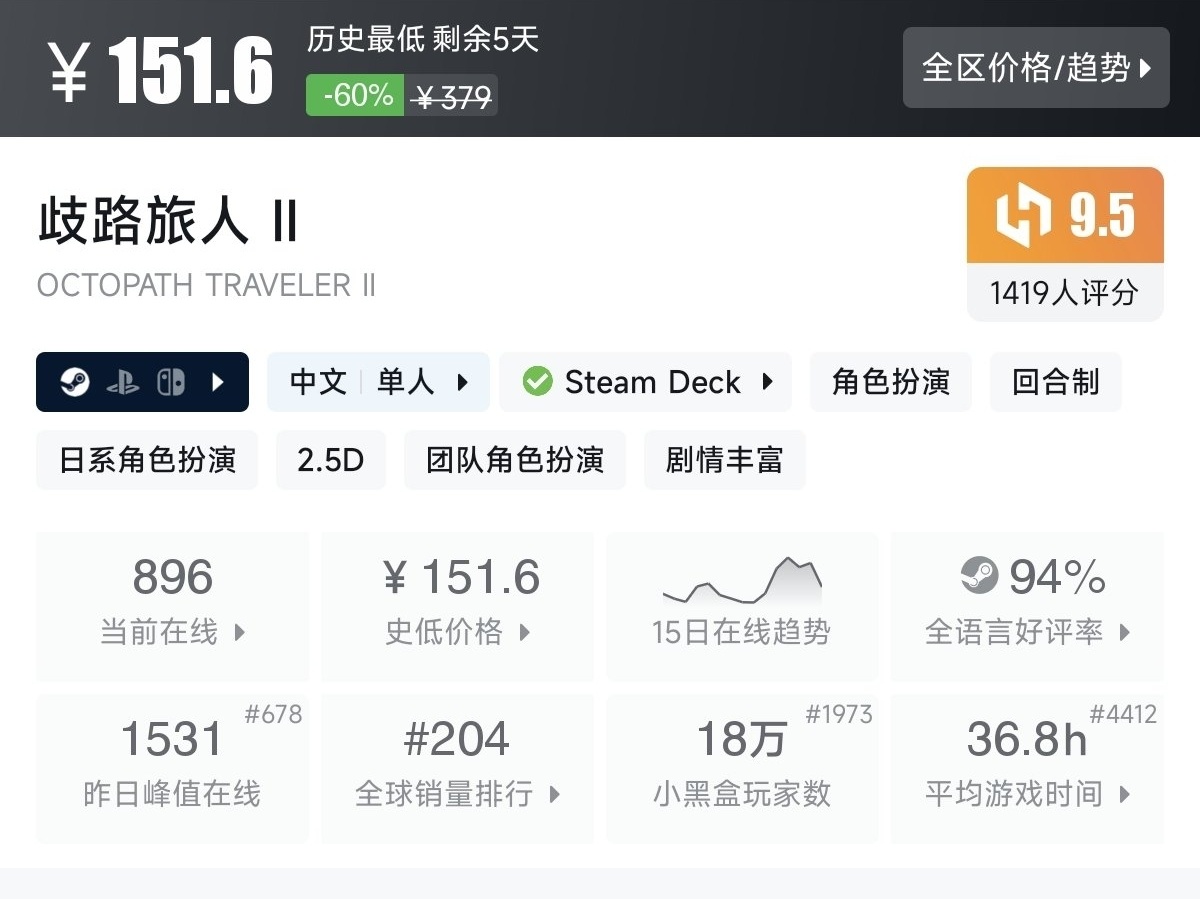The height and width of the screenshot is (899, 1200).
Task: Expand the 中文 单人 language details
Action: click(x=378, y=382)
